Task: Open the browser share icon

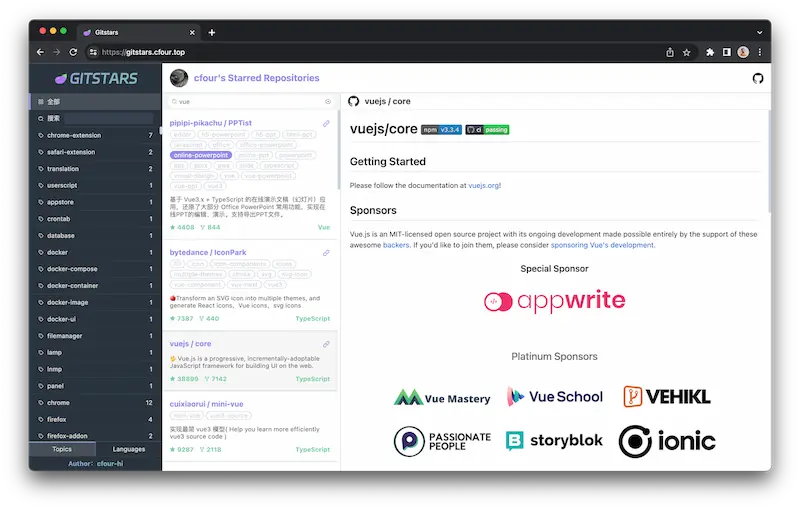Action: [669, 52]
